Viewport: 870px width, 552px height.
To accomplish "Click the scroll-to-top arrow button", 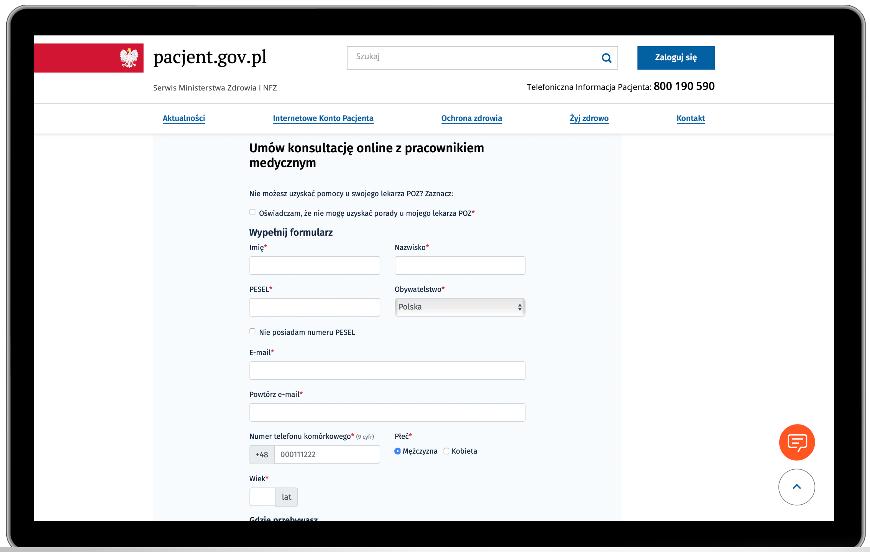I will (797, 487).
